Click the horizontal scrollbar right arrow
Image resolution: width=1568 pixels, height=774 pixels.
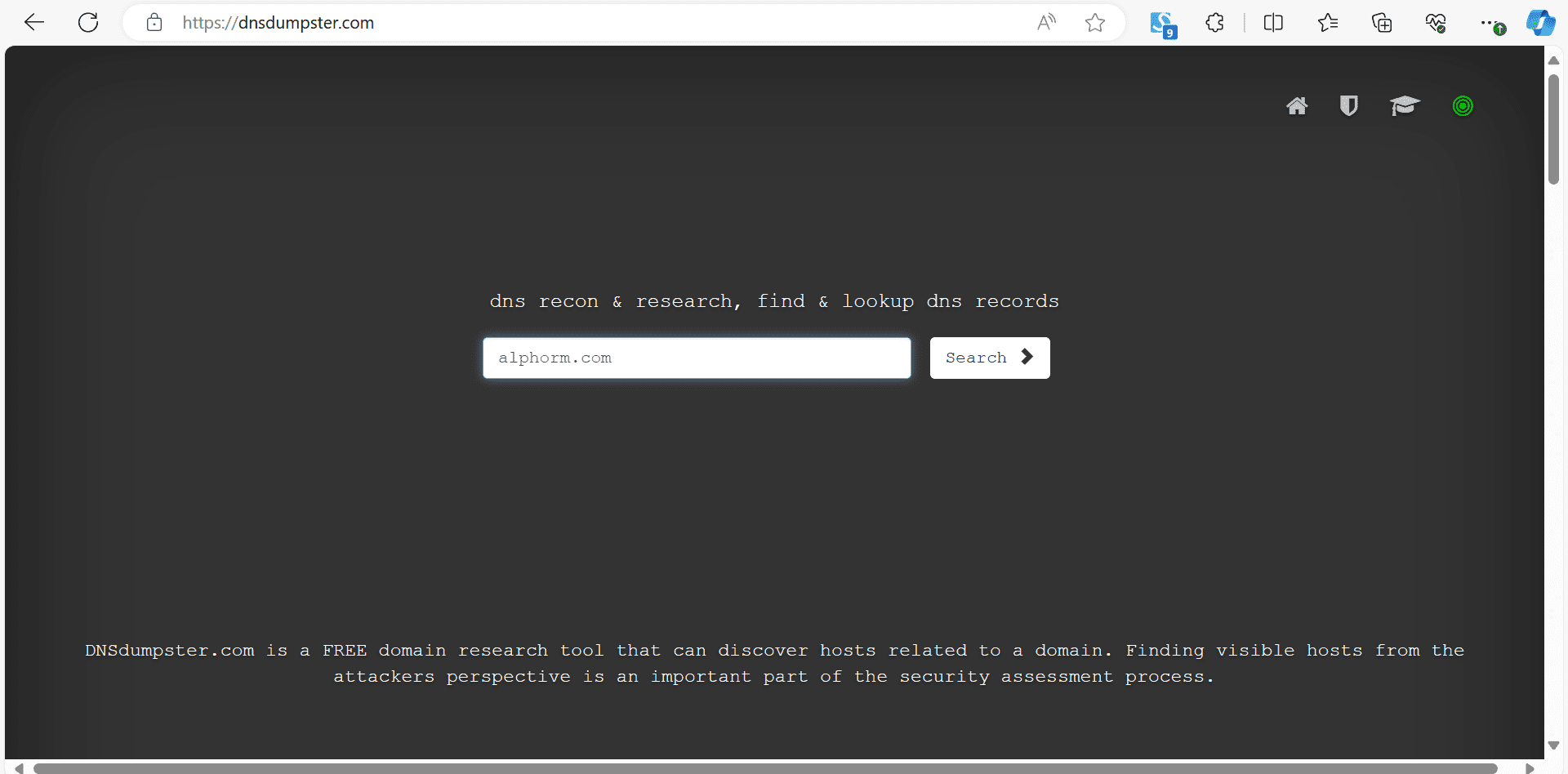tap(1530, 767)
